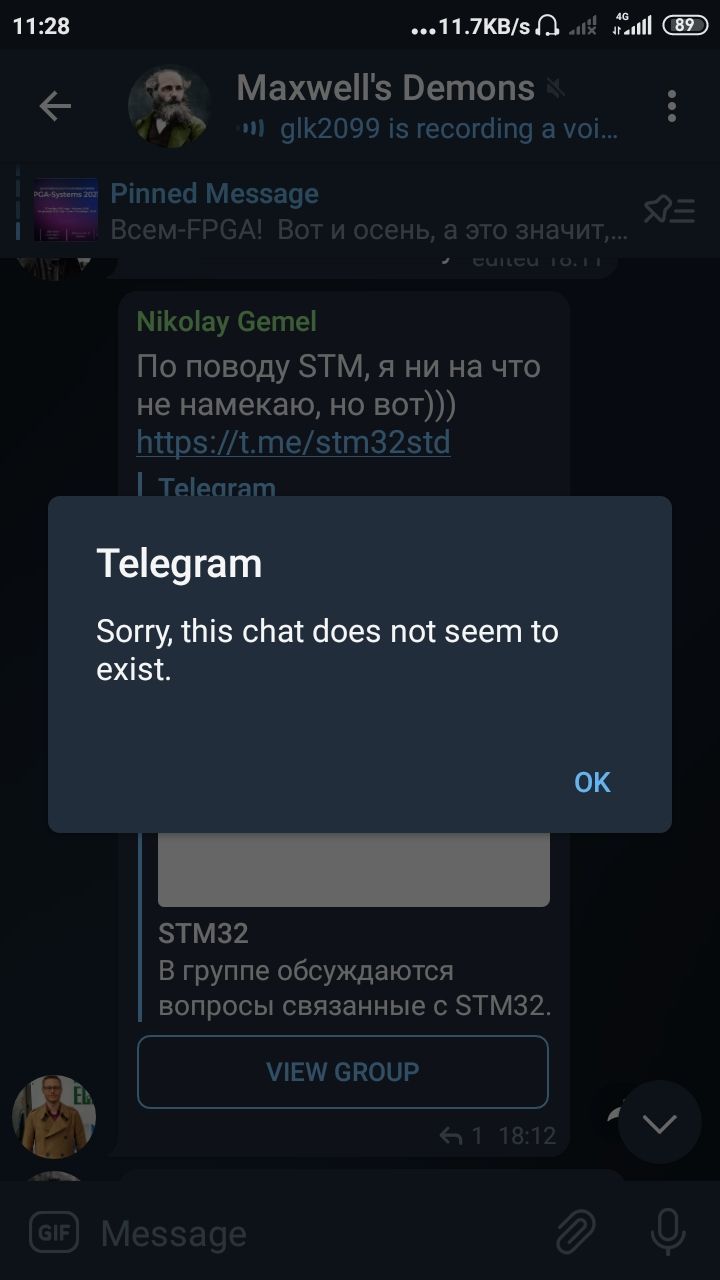
Task: Tap the VIEW GROUP button
Action: [x=343, y=1071]
